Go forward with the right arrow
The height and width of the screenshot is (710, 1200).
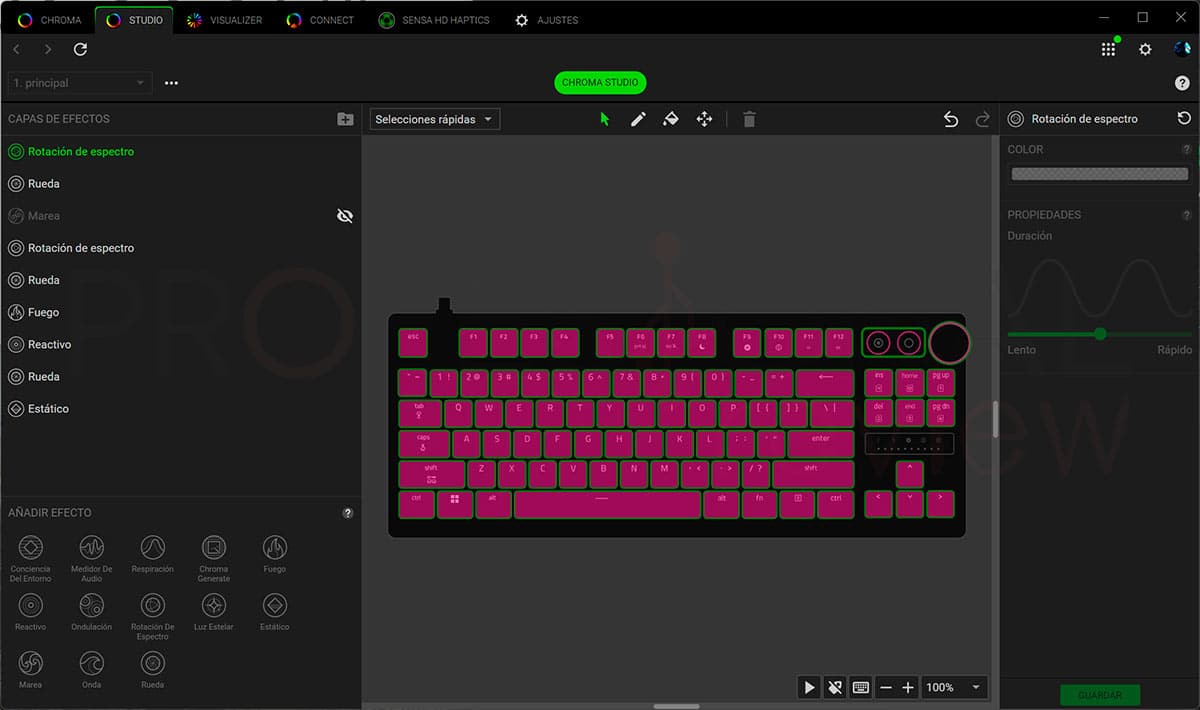(48, 49)
